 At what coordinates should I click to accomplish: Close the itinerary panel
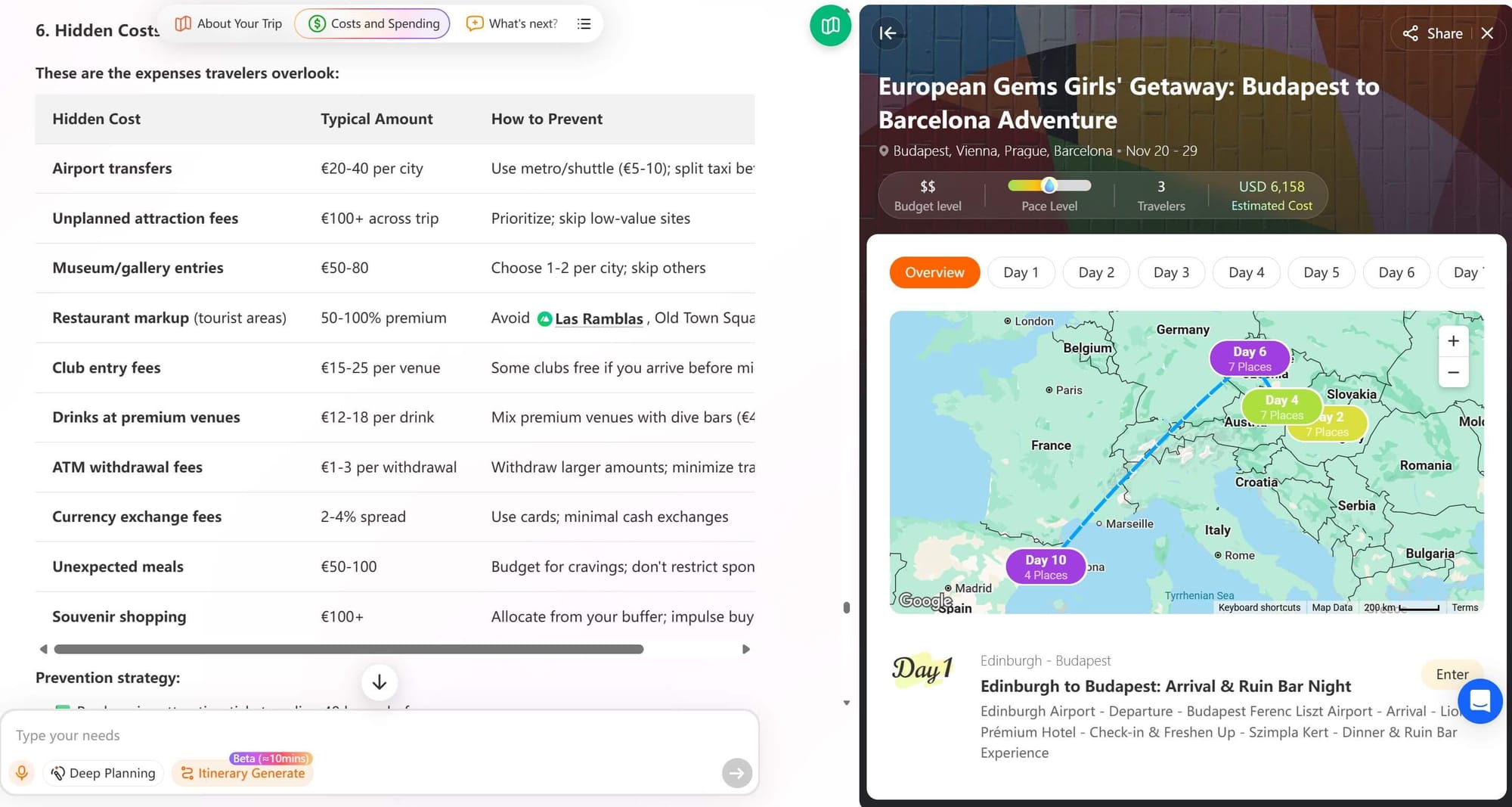click(1487, 33)
